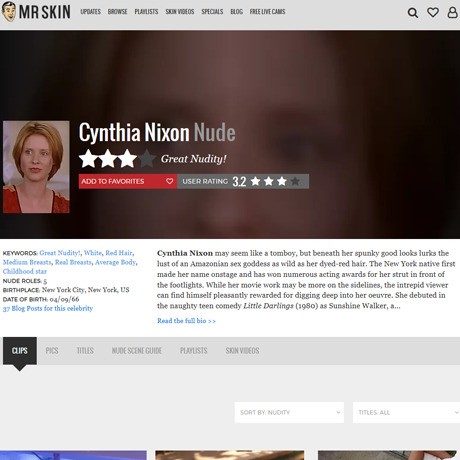Switch to the Titles tab
The image size is (460, 460).
(85, 351)
